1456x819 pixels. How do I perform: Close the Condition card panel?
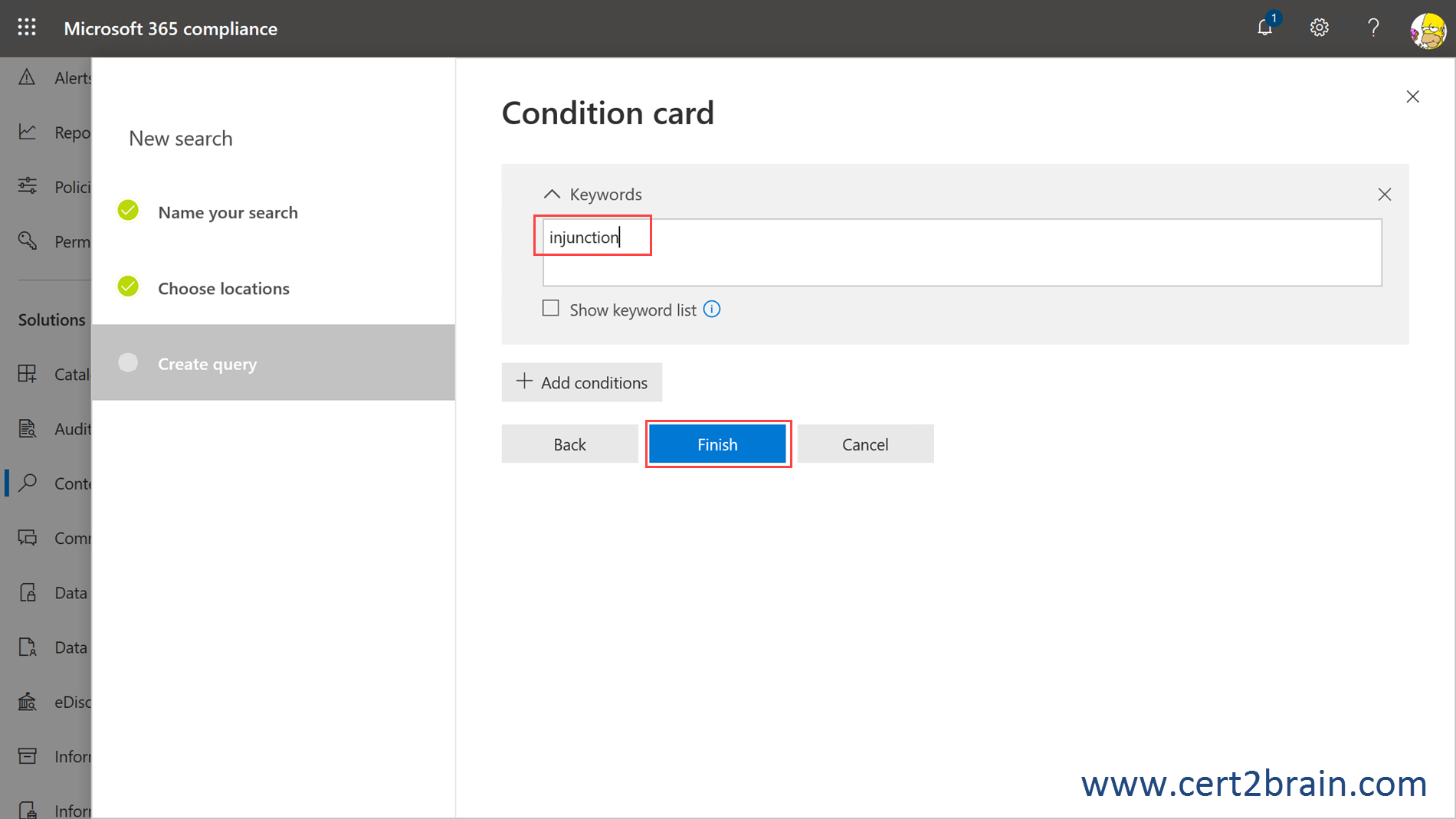1412,97
